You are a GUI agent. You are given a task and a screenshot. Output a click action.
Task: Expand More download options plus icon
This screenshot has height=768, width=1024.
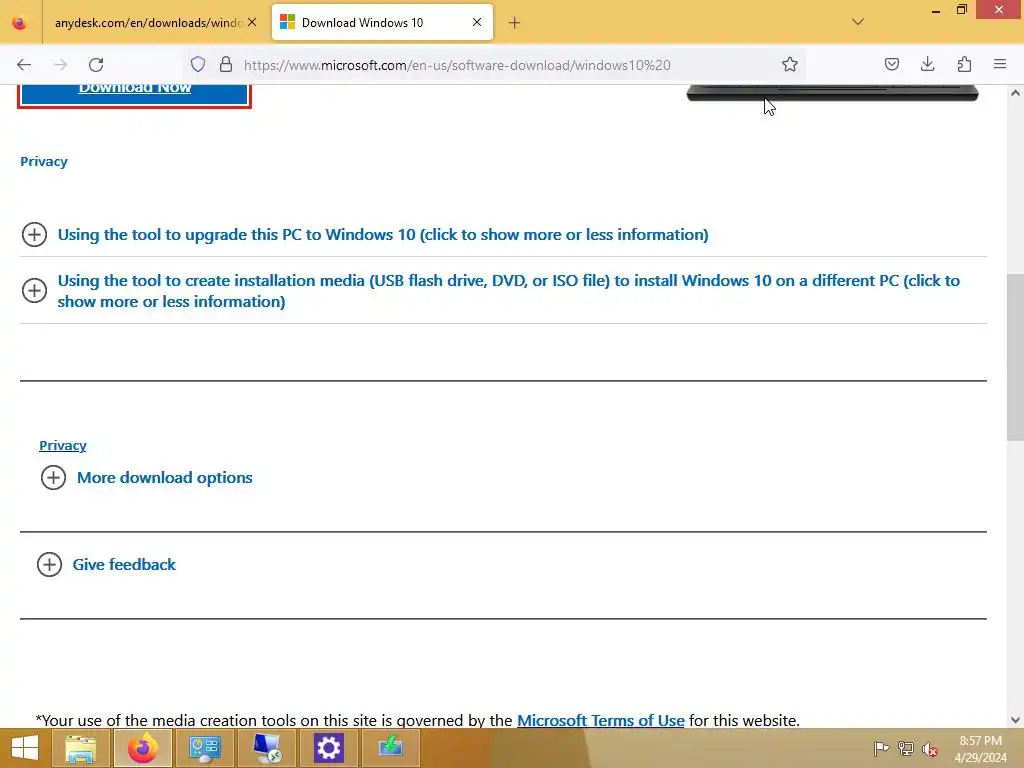pos(54,477)
